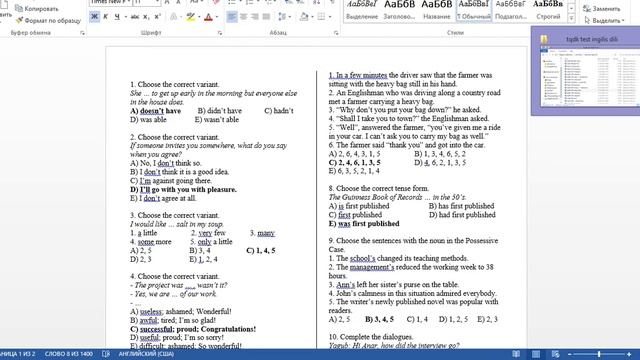Toggle Underline (Ч) formatting

point(117,17)
